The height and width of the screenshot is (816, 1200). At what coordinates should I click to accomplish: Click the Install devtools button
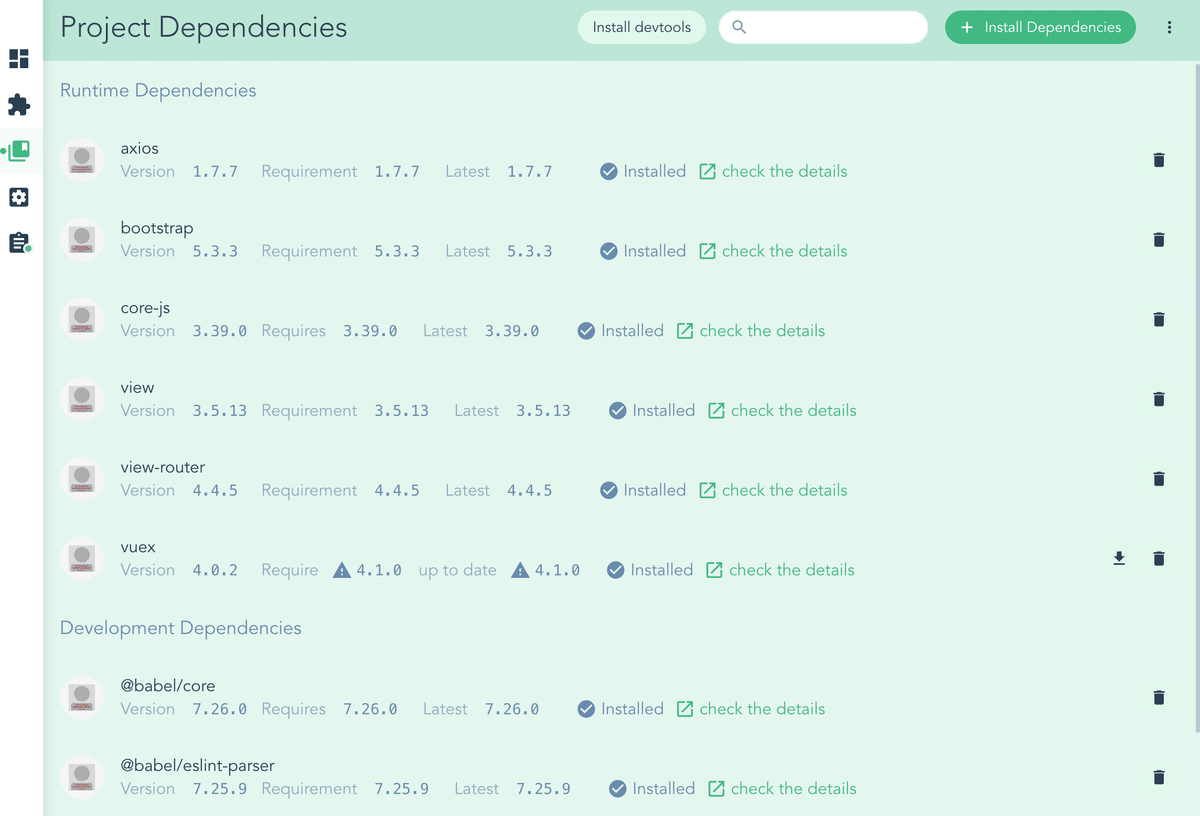(x=642, y=28)
